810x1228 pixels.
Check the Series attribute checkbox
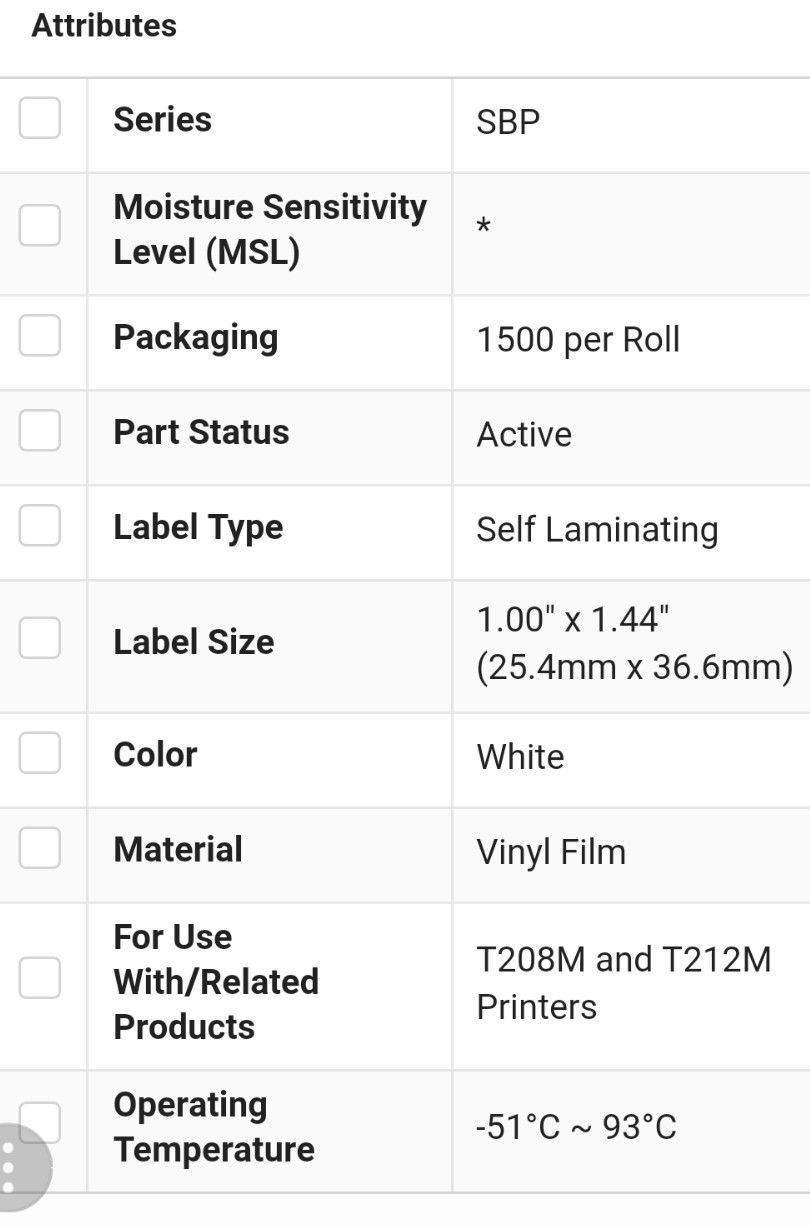click(40, 119)
